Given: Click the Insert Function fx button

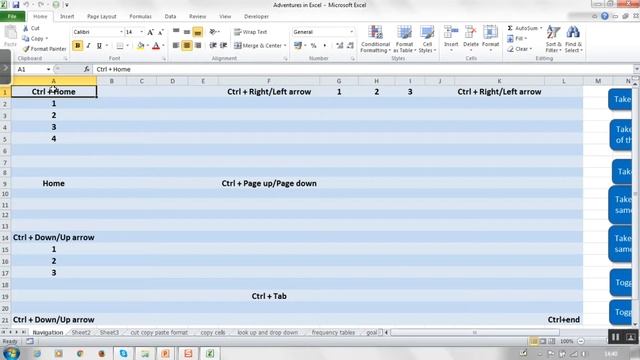Looking at the screenshot, I should 87,69.
